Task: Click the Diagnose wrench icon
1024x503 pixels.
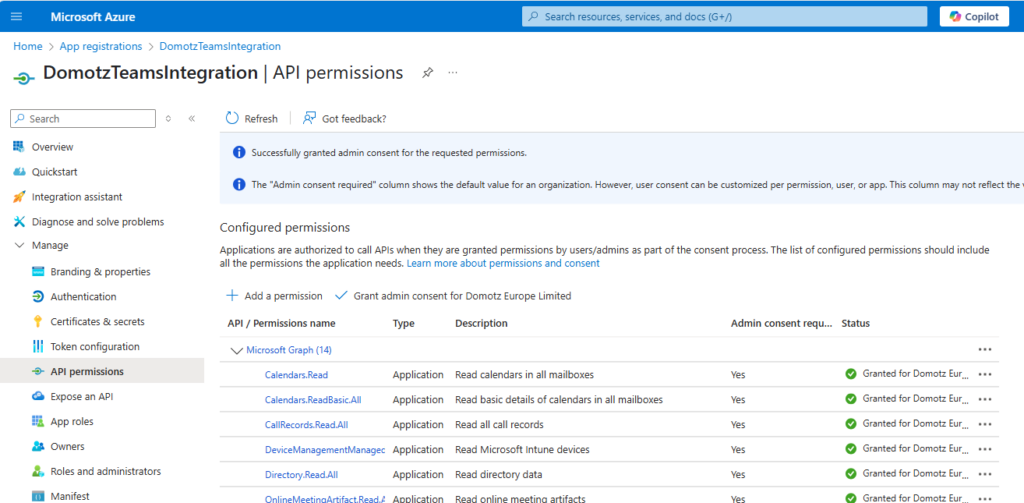Action: click(x=19, y=221)
